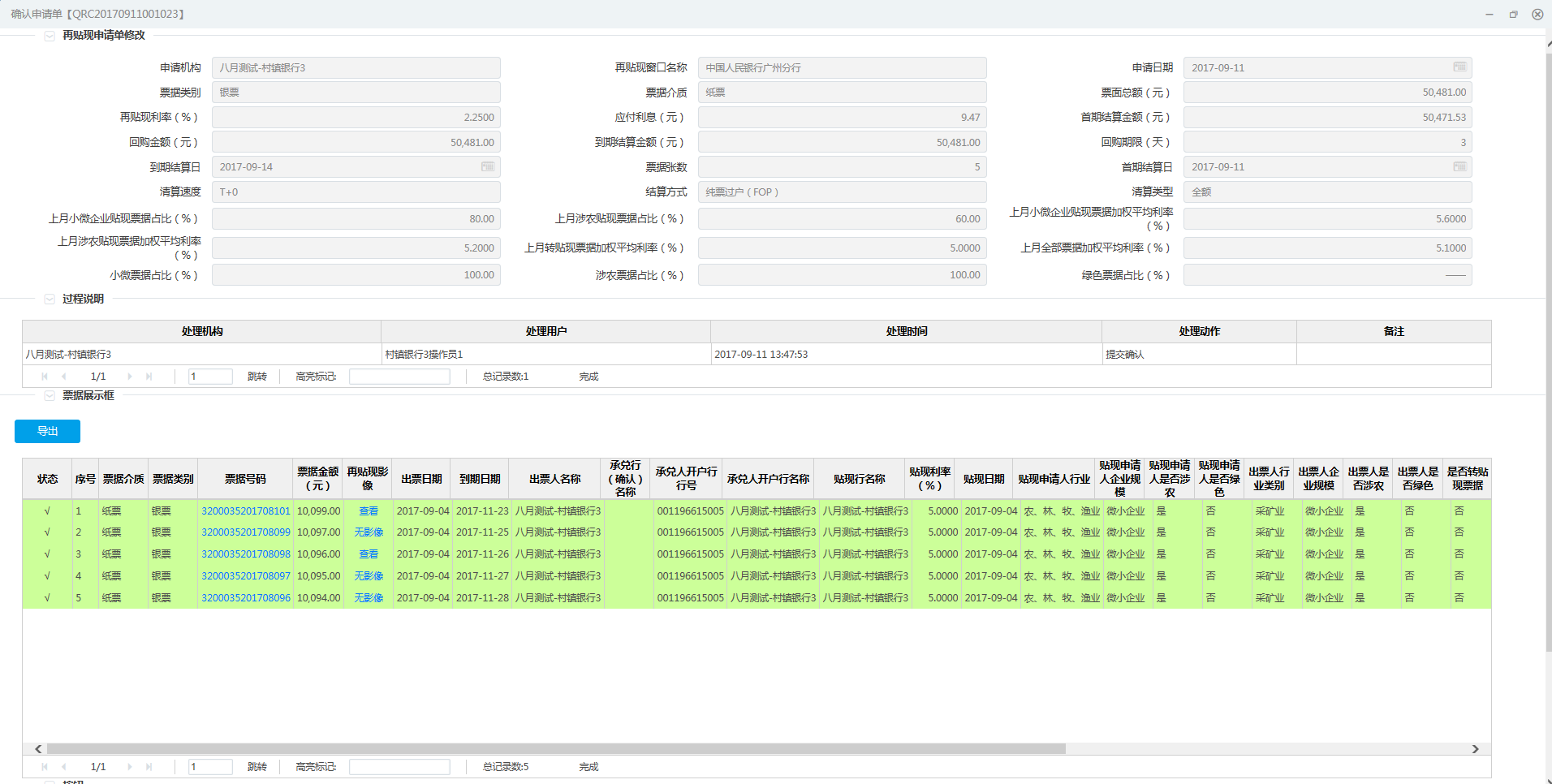Viewport: 1552px width, 784px height.
Task: Toggle status checkmark for bill row 3
Action: pos(47,554)
